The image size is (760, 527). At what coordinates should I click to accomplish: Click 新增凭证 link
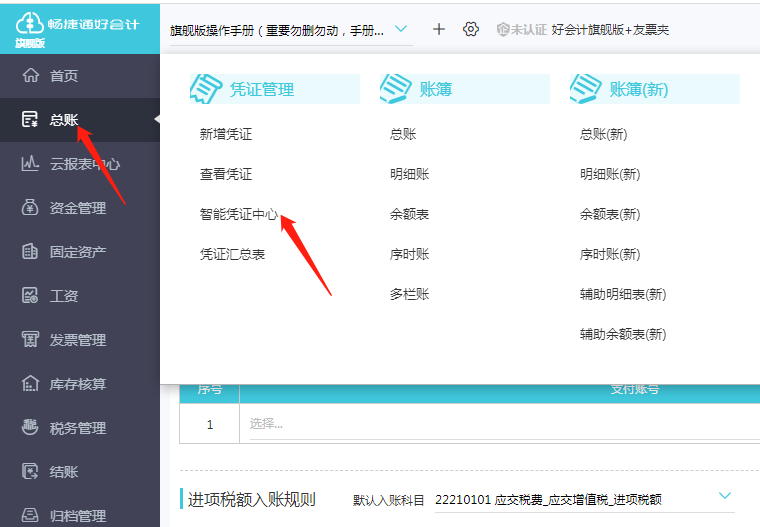[x=226, y=134]
